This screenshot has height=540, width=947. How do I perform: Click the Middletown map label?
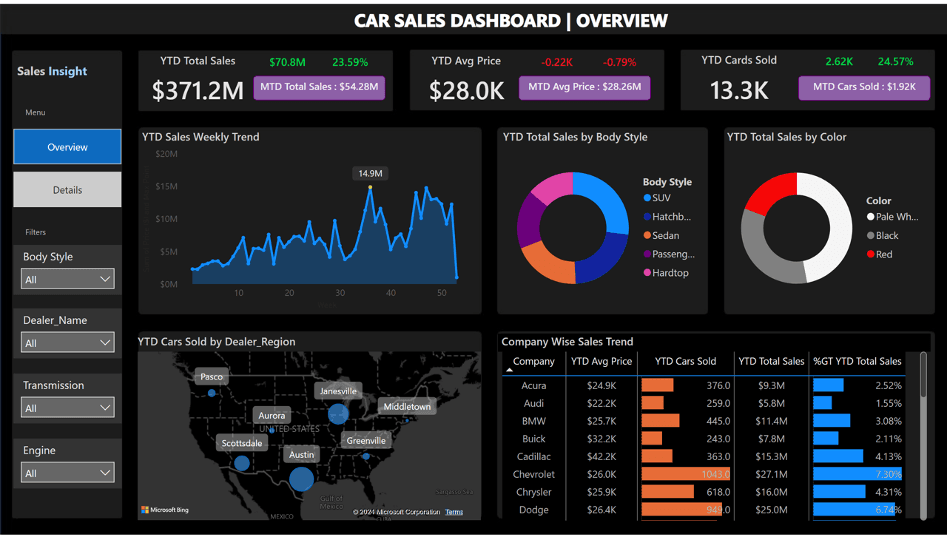coord(407,407)
